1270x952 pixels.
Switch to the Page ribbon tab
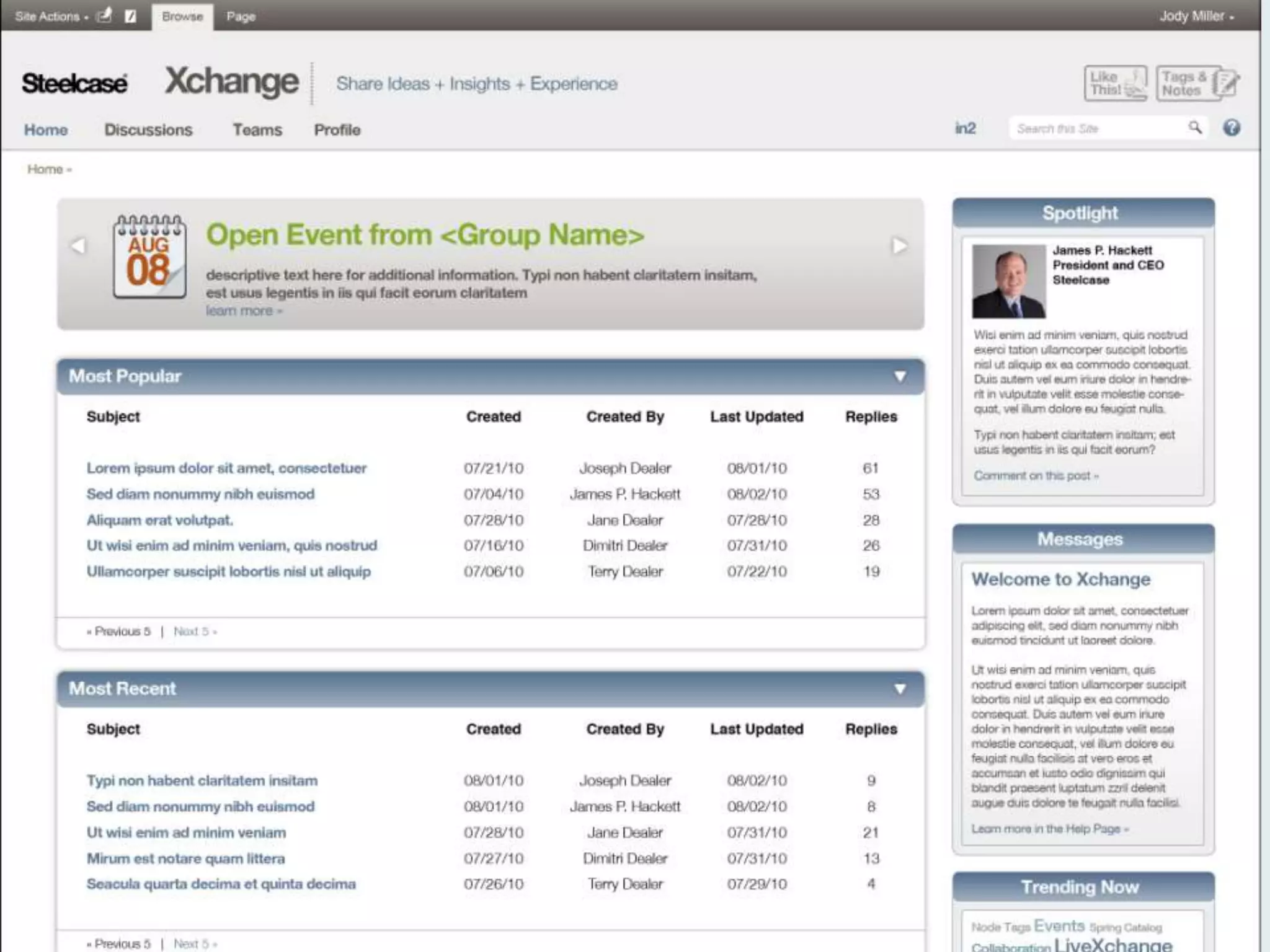pos(241,17)
